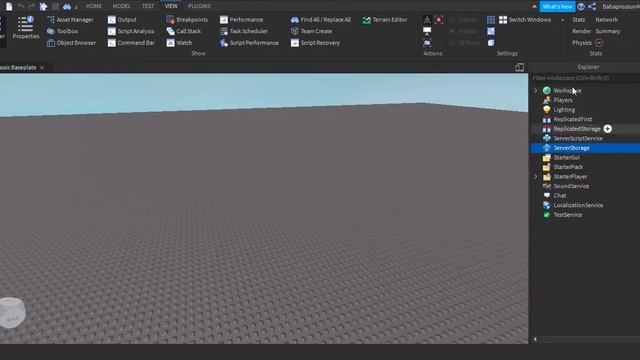Open the Properties panel button
Viewport: 640px width, 360px height.
coord(26,28)
